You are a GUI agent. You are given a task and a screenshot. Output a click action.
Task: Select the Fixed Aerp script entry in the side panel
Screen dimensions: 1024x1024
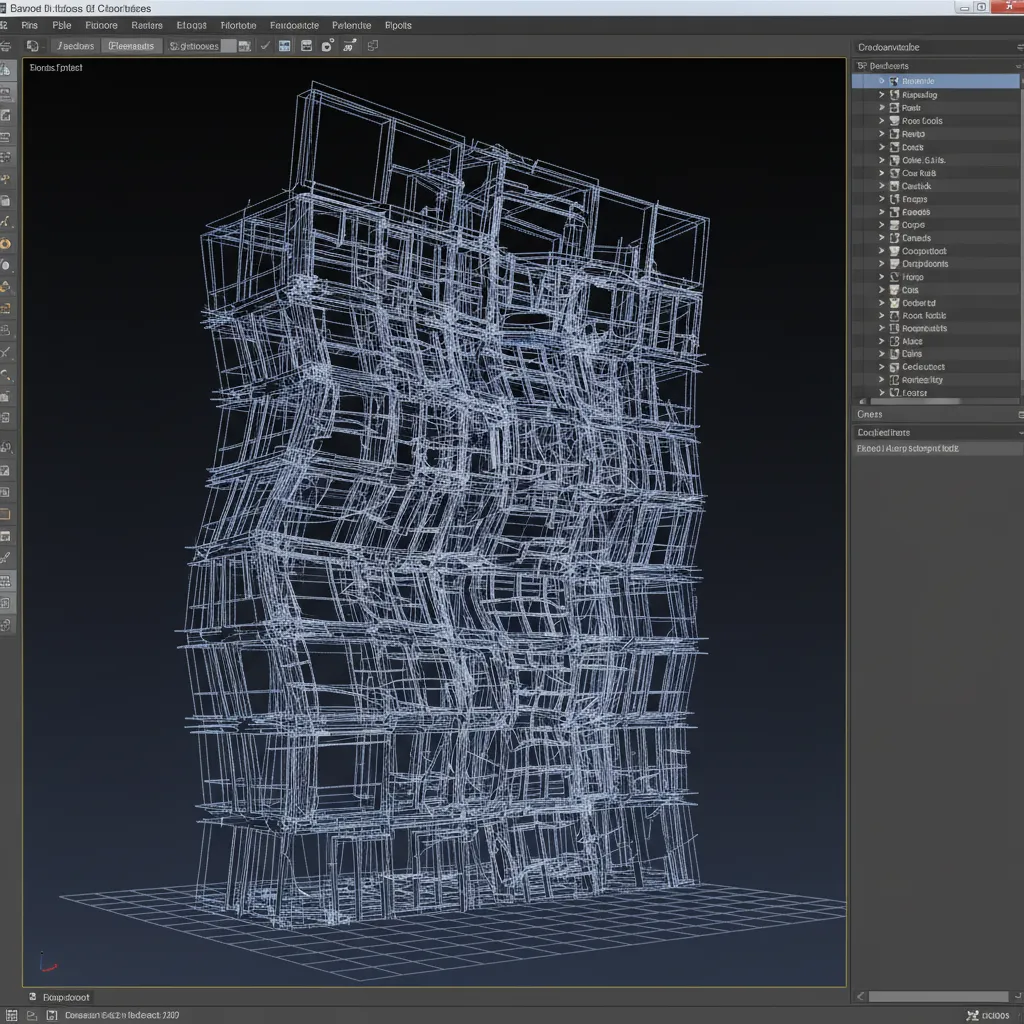935,447
